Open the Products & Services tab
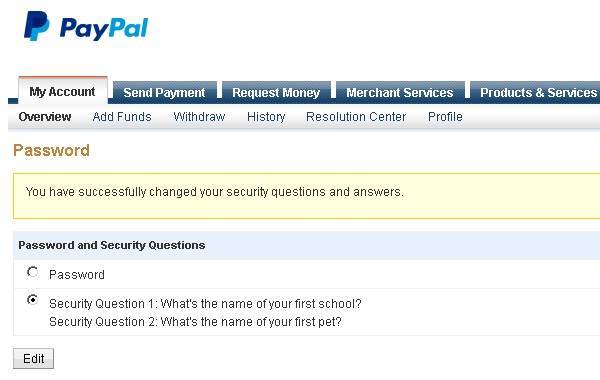Viewport: 600px width, 380px height. pyautogui.click(x=535, y=93)
